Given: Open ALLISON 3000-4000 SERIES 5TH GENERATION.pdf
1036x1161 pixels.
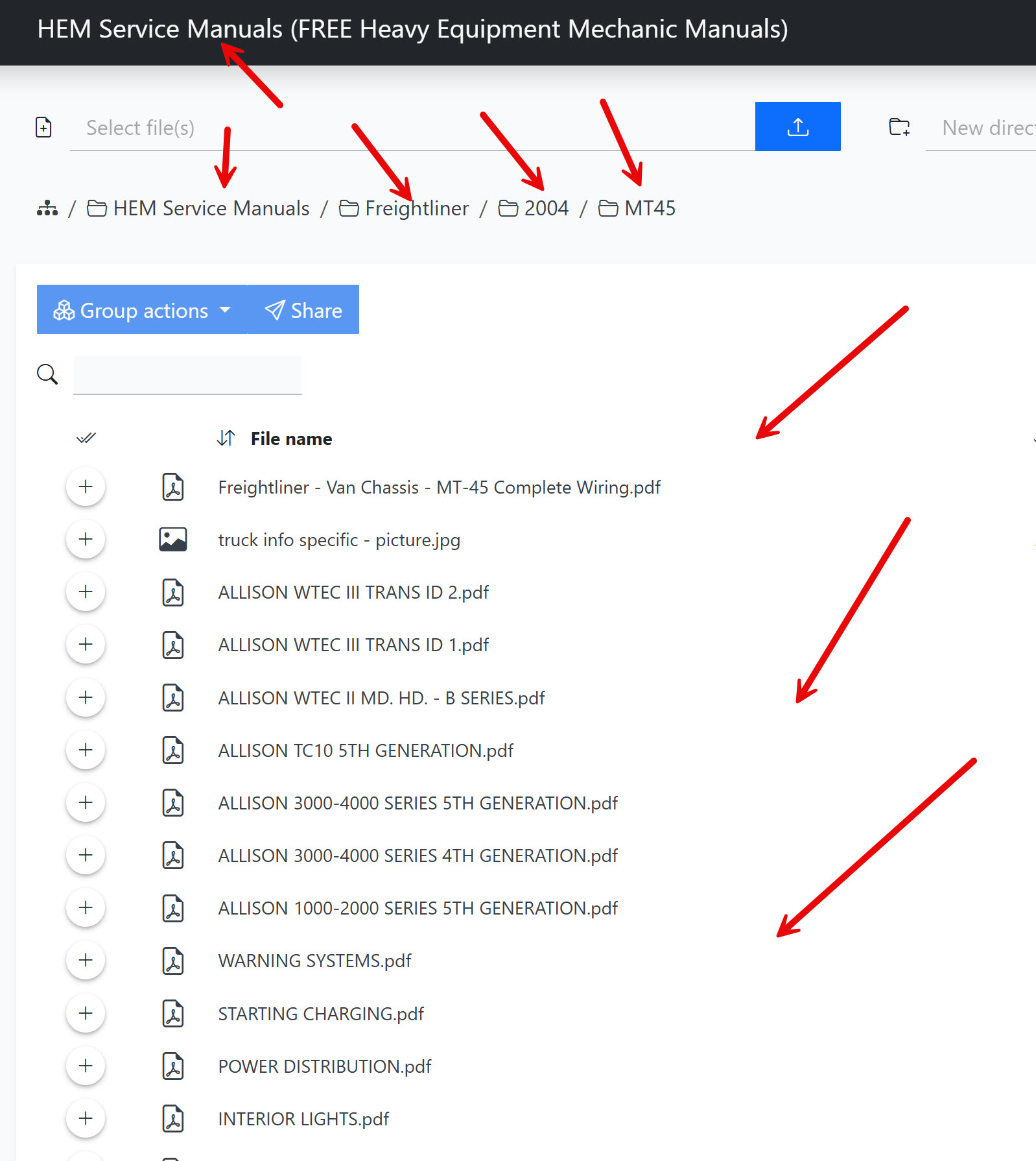Looking at the screenshot, I should click(x=418, y=804).
